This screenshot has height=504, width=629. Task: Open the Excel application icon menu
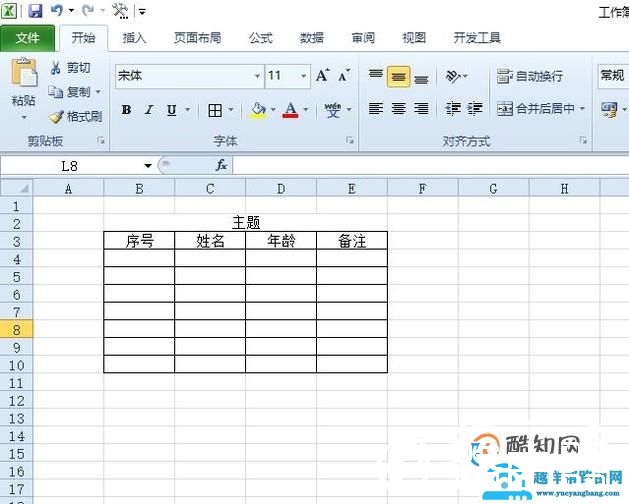pos(9,10)
